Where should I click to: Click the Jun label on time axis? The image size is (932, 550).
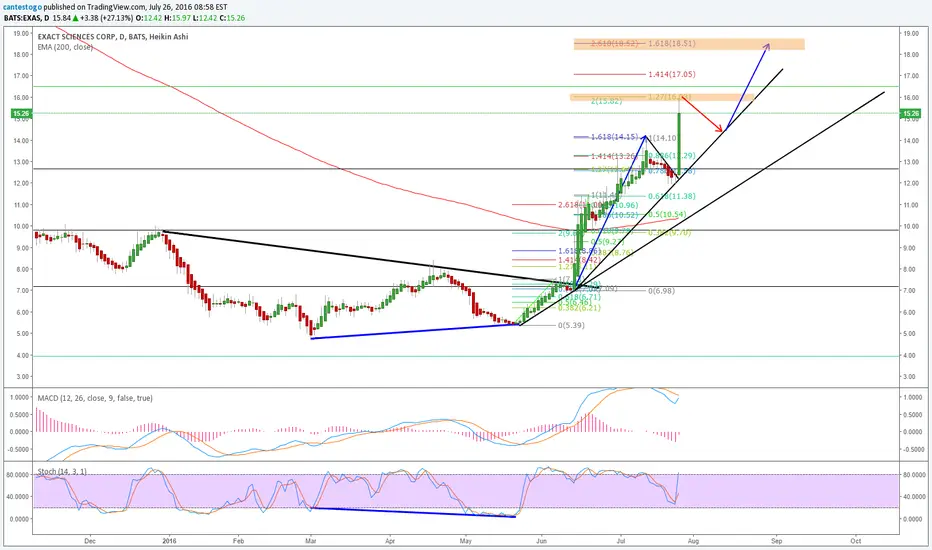click(541, 541)
